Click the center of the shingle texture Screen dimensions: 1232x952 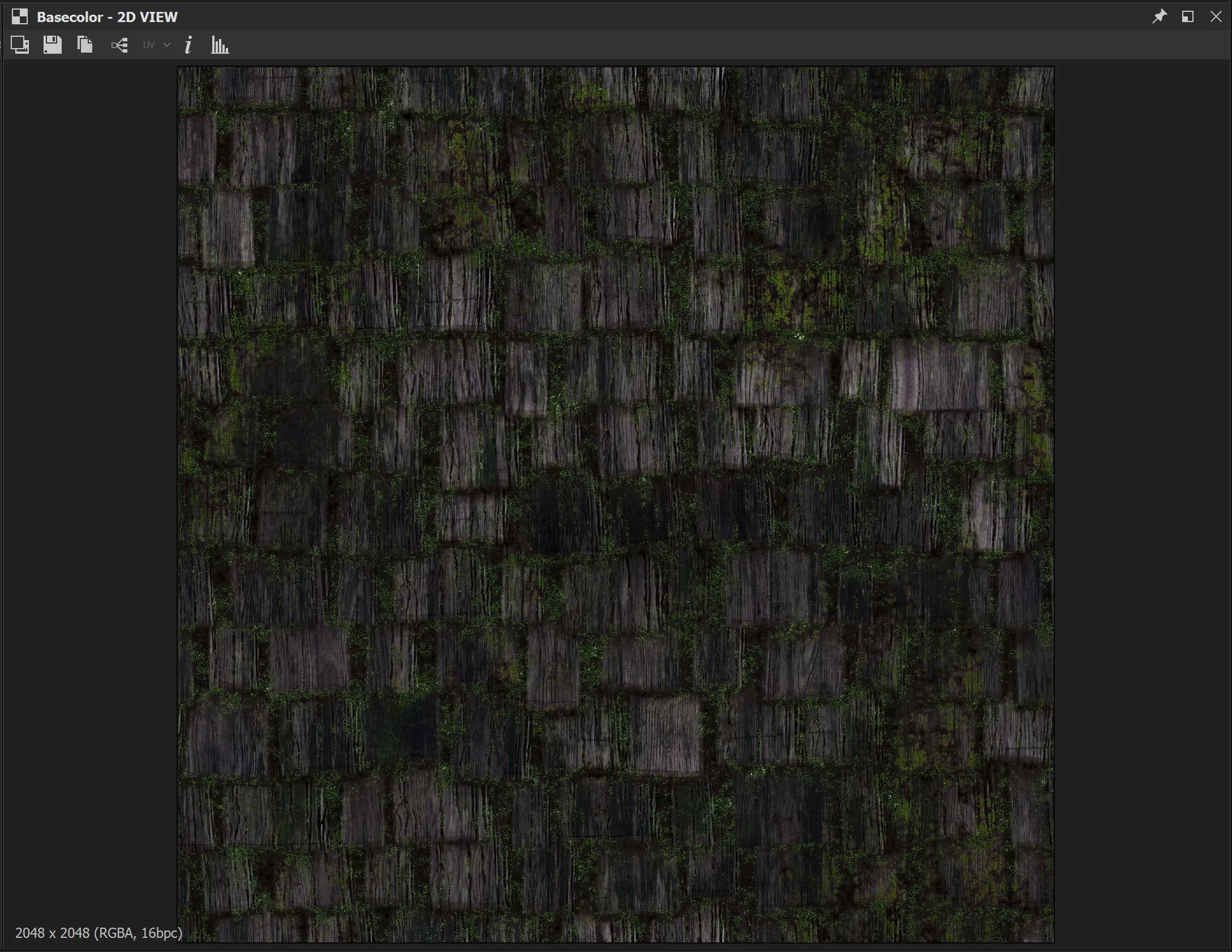(x=616, y=505)
